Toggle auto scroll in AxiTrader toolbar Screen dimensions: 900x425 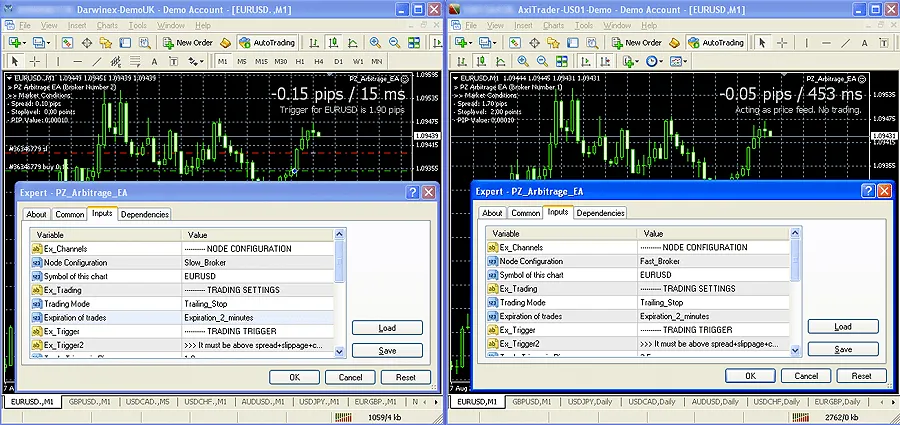click(584, 61)
